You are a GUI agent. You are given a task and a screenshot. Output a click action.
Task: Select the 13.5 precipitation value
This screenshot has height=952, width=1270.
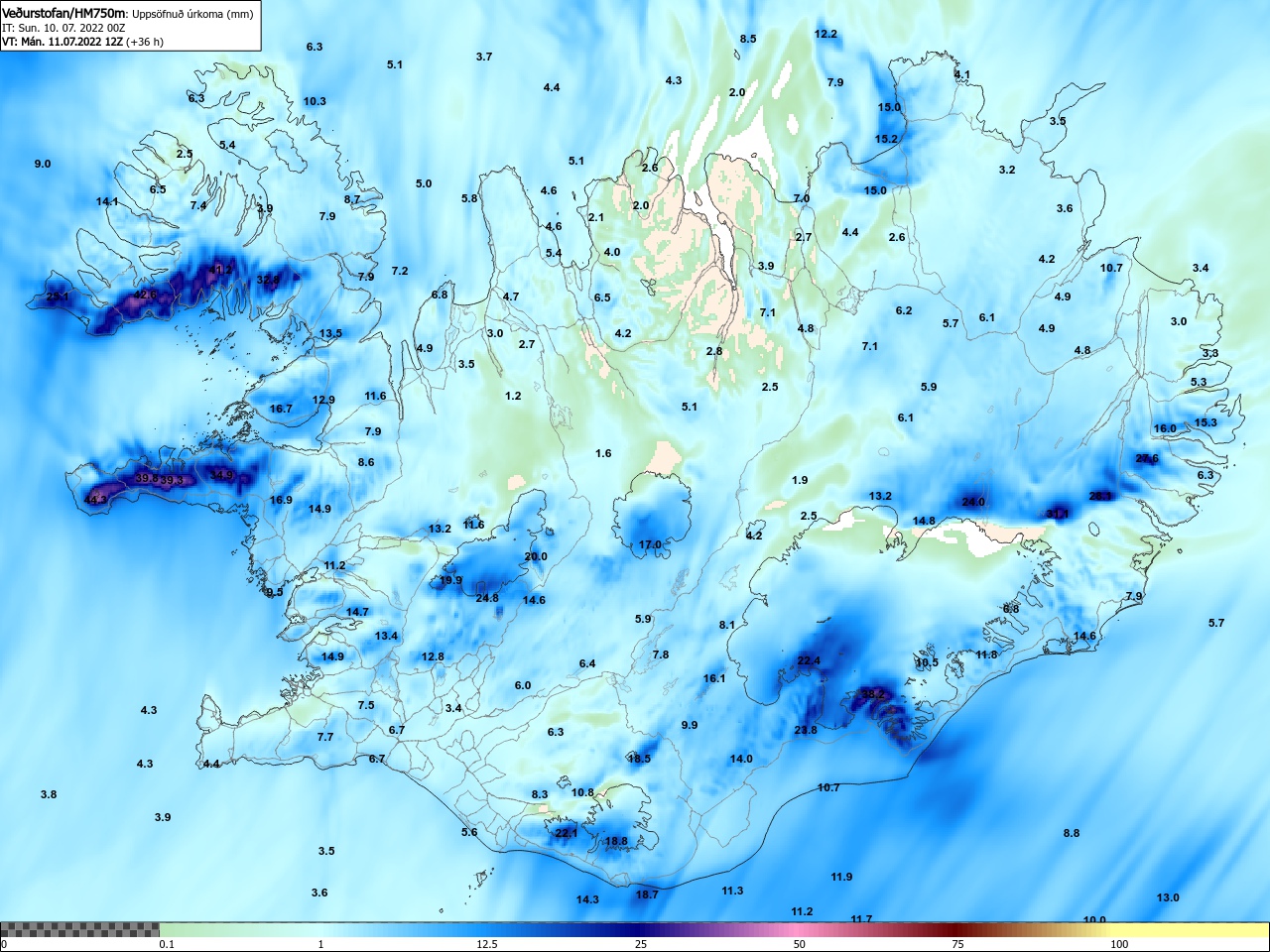pyautogui.click(x=330, y=333)
